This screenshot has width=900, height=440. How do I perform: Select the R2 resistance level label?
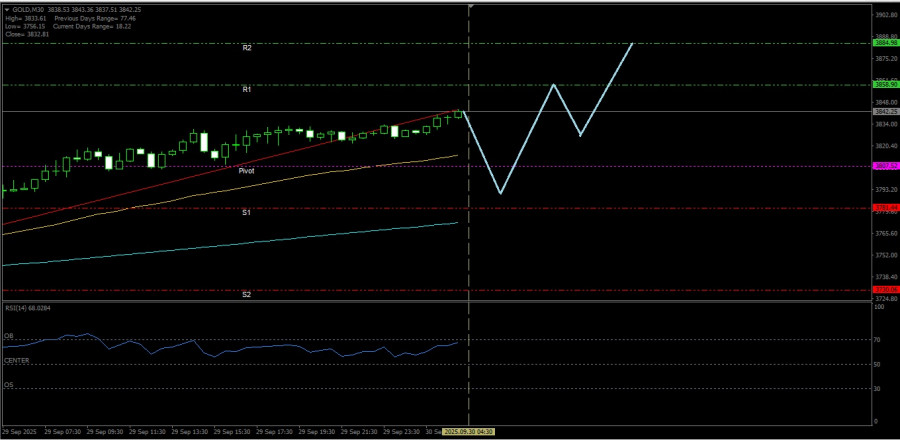246,48
